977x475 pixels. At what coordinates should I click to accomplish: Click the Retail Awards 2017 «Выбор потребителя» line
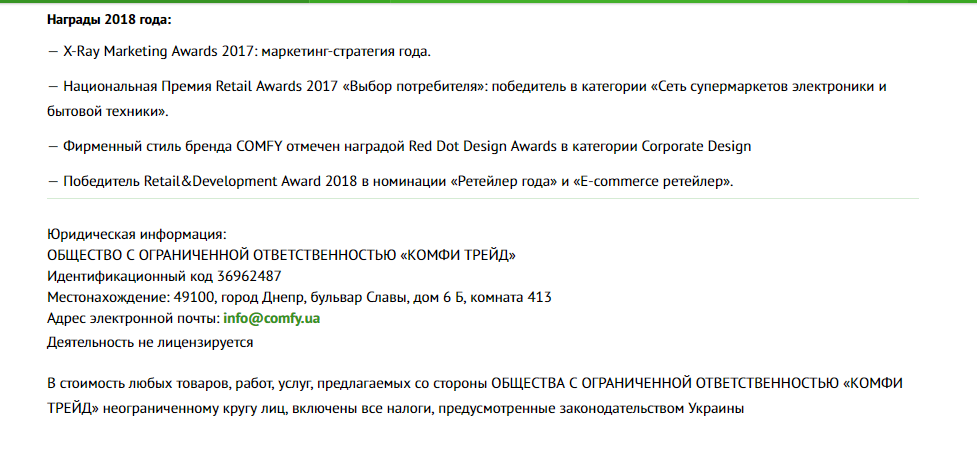(x=467, y=87)
